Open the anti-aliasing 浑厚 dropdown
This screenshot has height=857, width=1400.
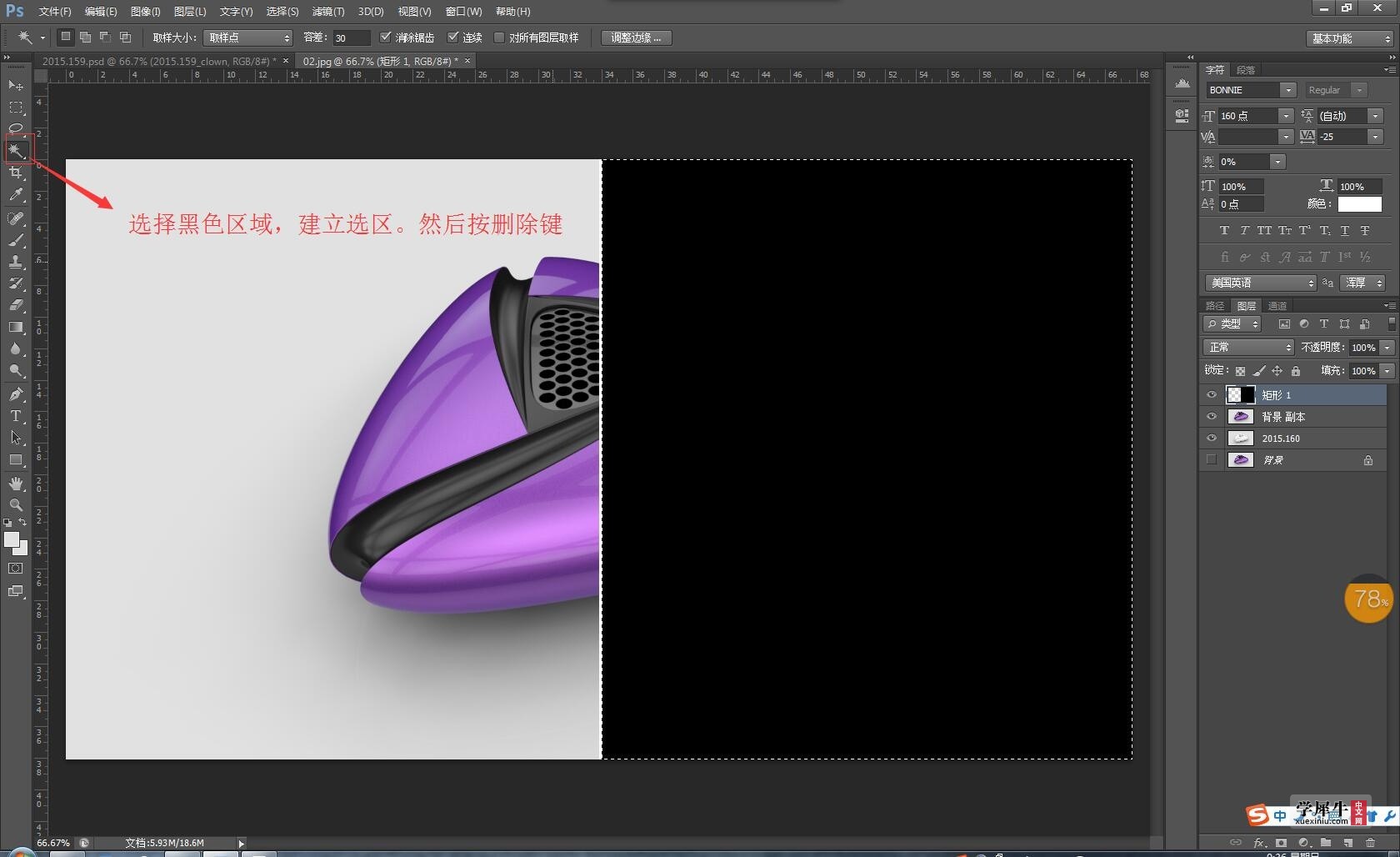click(1362, 283)
